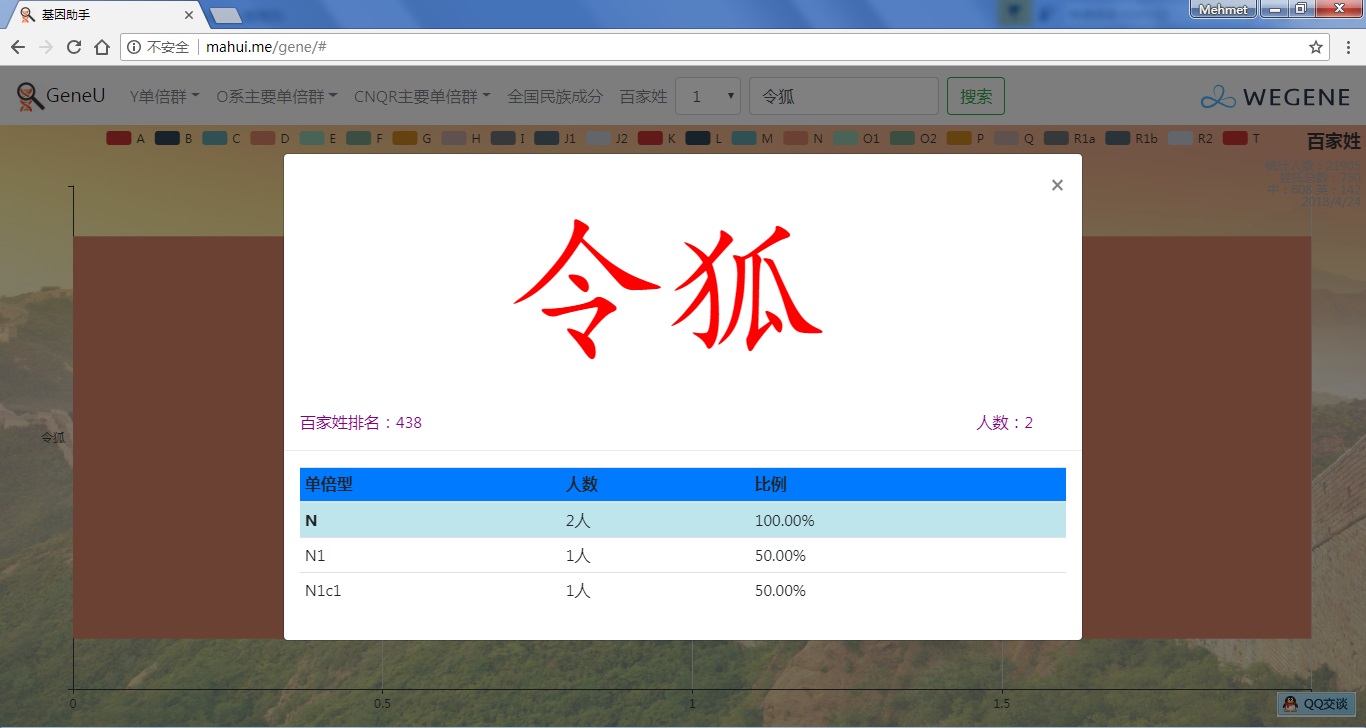Open the 全国民族成分 nav item

click(555, 96)
